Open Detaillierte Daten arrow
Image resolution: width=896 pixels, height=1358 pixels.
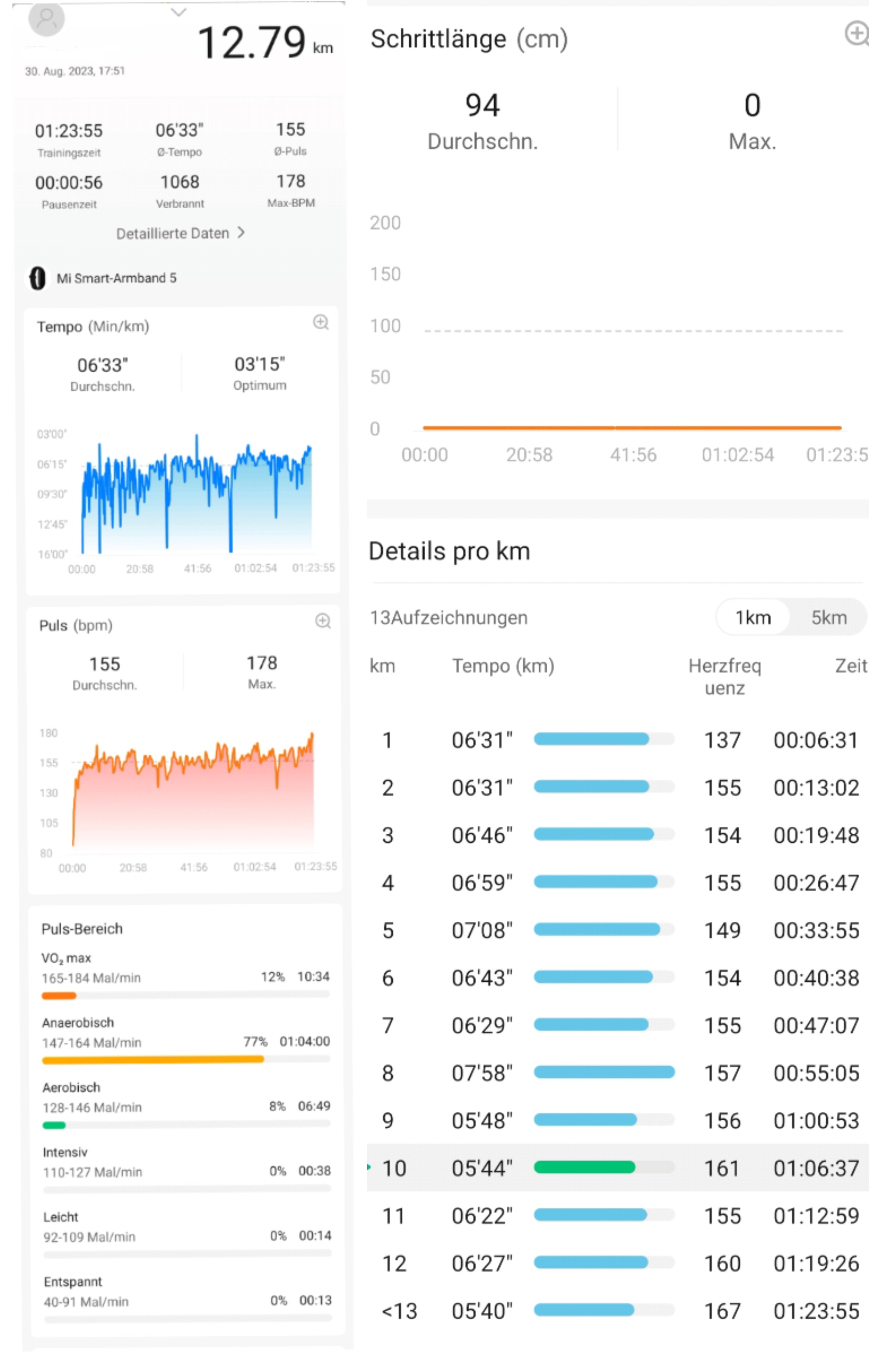coord(241,232)
